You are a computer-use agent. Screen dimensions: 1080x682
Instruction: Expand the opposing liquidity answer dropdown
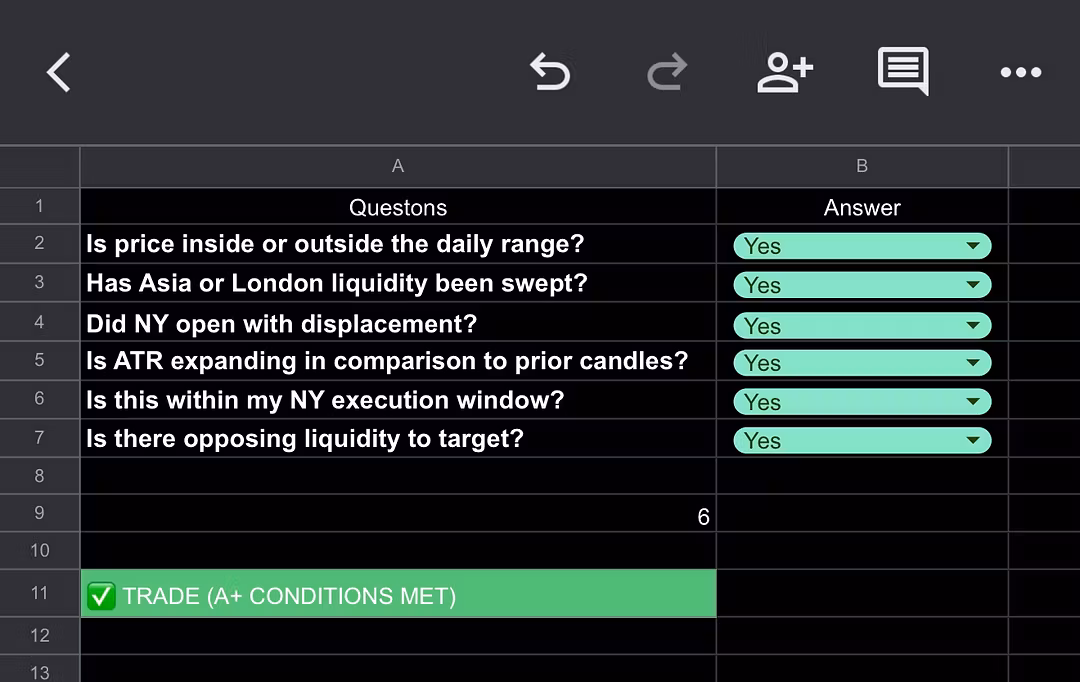pyautogui.click(x=972, y=441)
